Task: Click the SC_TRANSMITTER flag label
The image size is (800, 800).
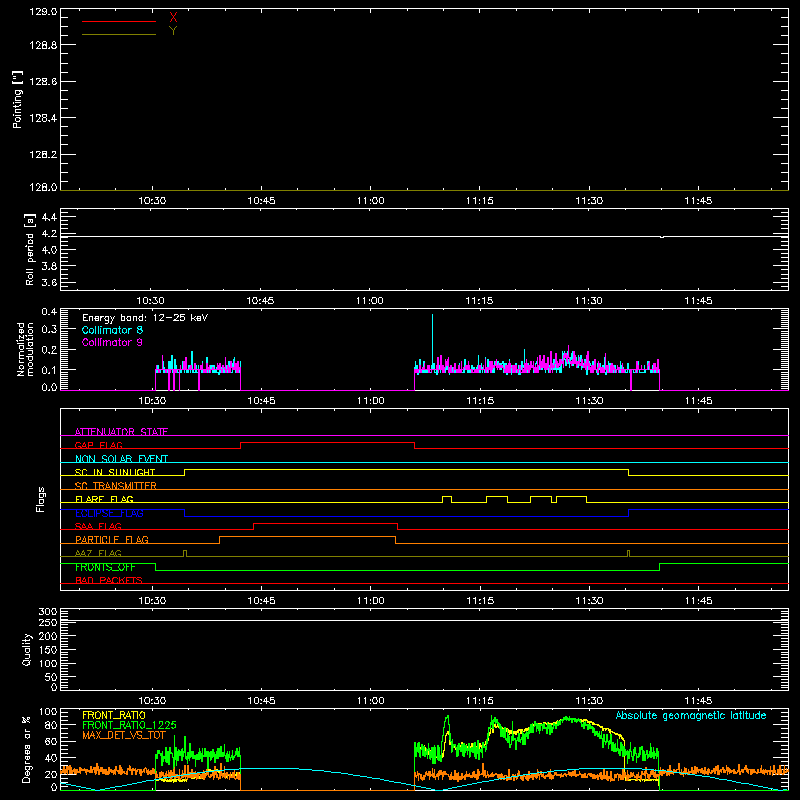Action: coord(116,485)
